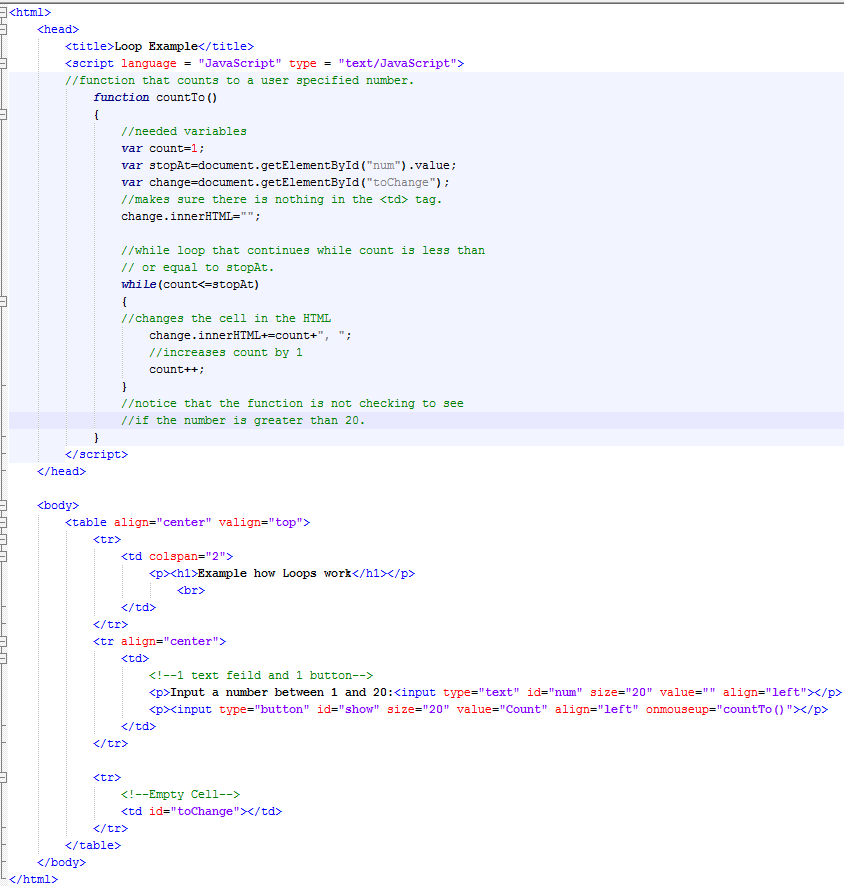Image resolution: width=844 pixels, height=886 pixels.
Task: Click the 'countTo()' function name in its declaration
Action: [186, 97]
